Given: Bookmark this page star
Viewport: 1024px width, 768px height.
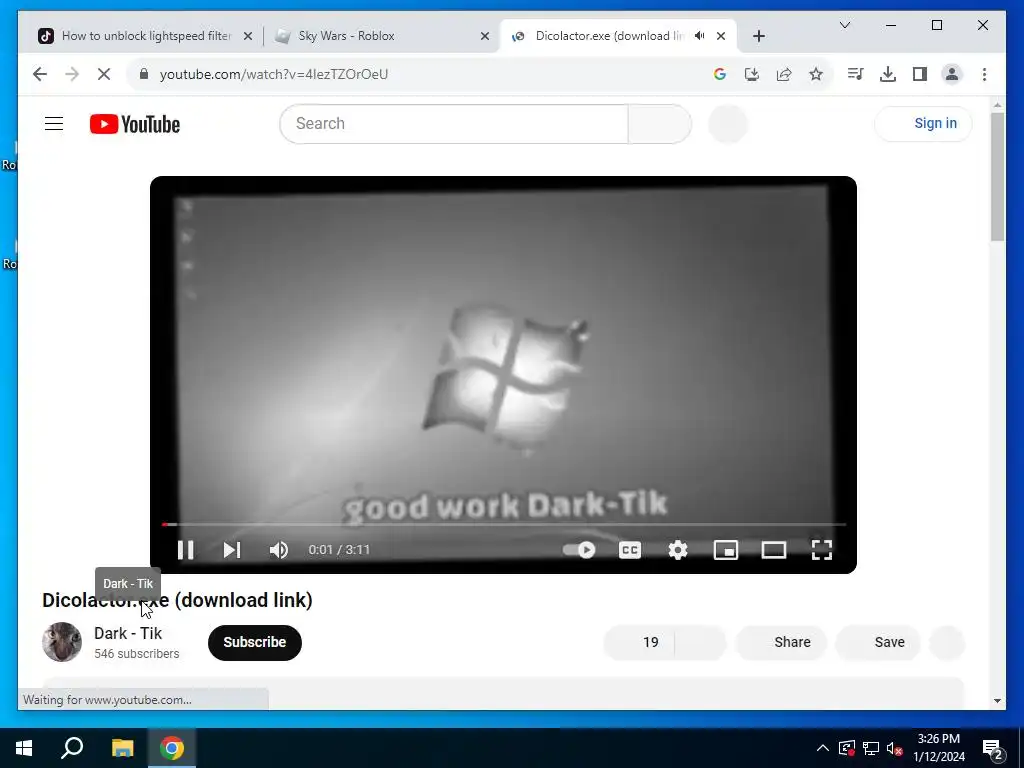Looking at the screenshot, I should [x=816, y=74].
